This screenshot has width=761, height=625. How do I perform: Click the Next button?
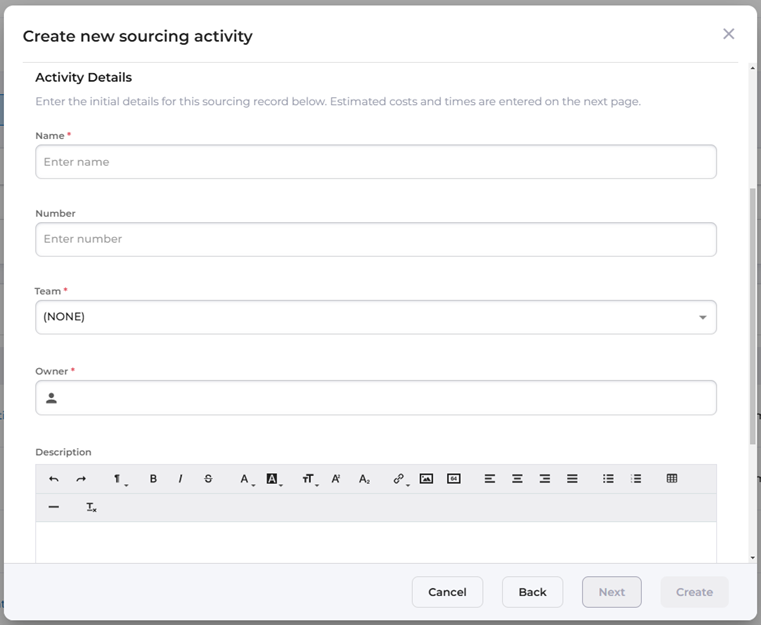pyautogui.click(x=612, y=592)
